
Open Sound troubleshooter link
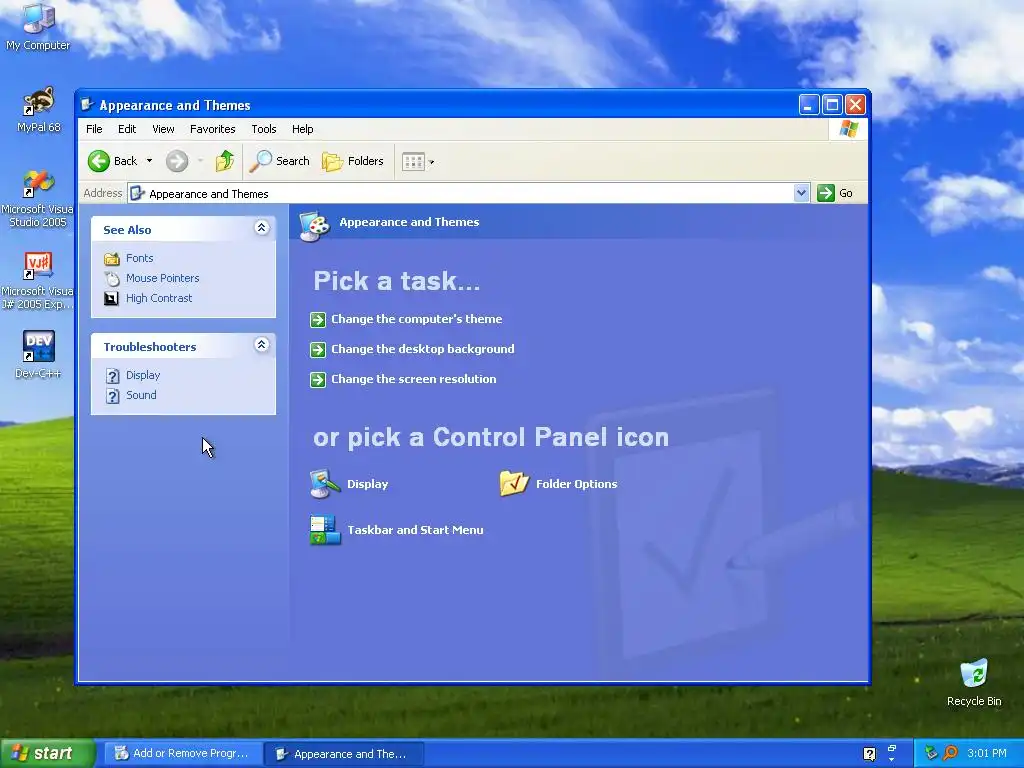(x=141, y=394)
